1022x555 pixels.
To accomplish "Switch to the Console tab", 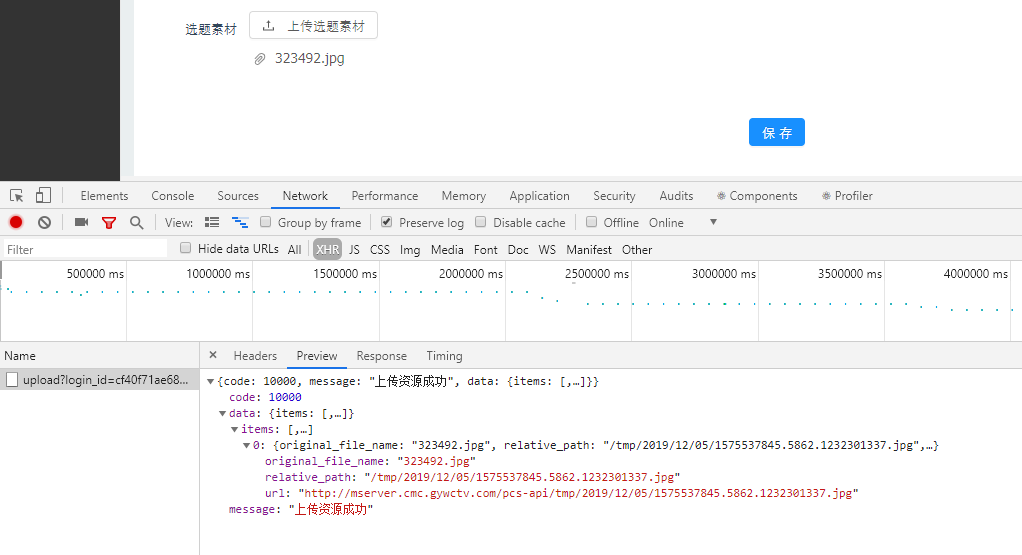I will [x=173, y=196].
